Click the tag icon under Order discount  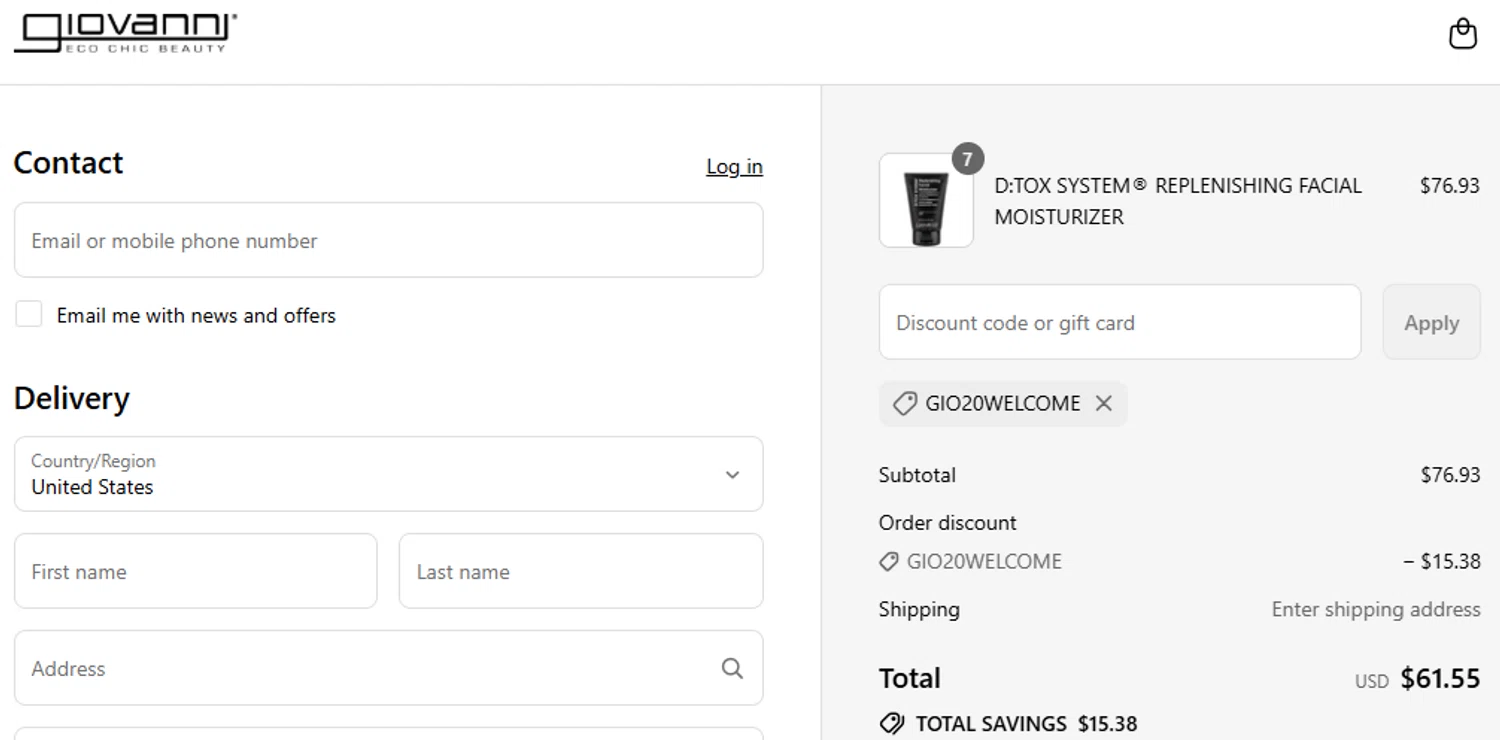pyautogui.click(x=888, y=562)
